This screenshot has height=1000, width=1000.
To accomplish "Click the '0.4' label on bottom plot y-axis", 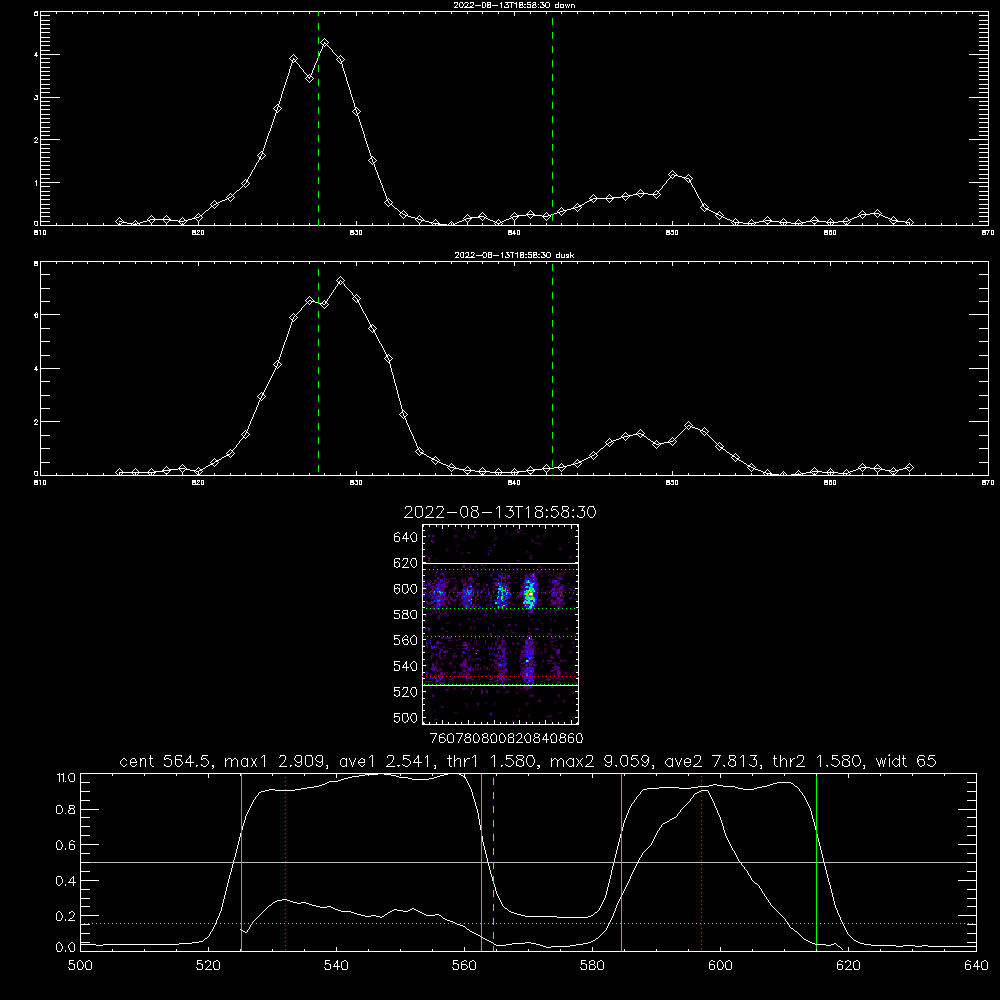I will point(66,881).
